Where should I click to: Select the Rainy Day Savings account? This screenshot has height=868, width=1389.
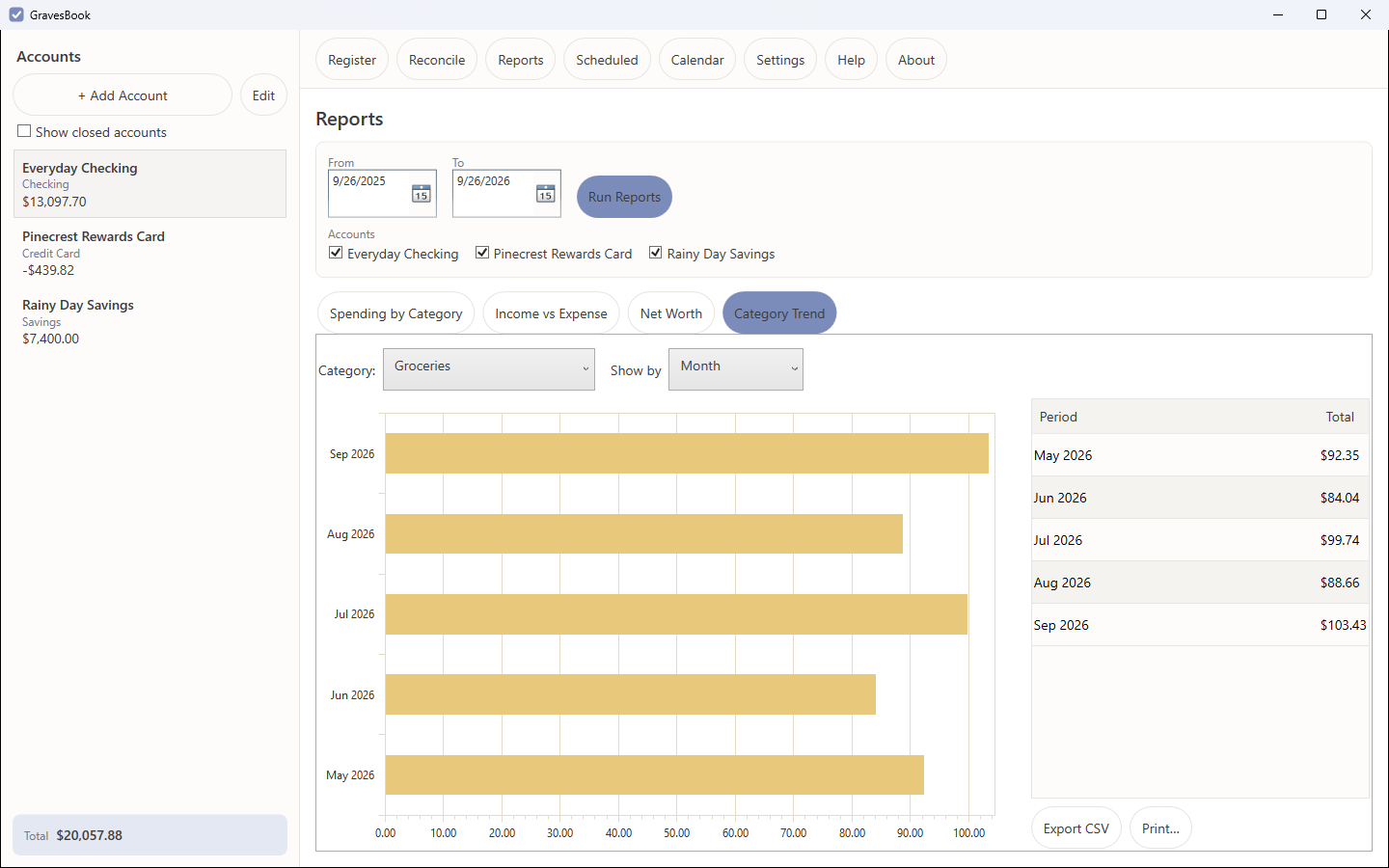[150, 321]
